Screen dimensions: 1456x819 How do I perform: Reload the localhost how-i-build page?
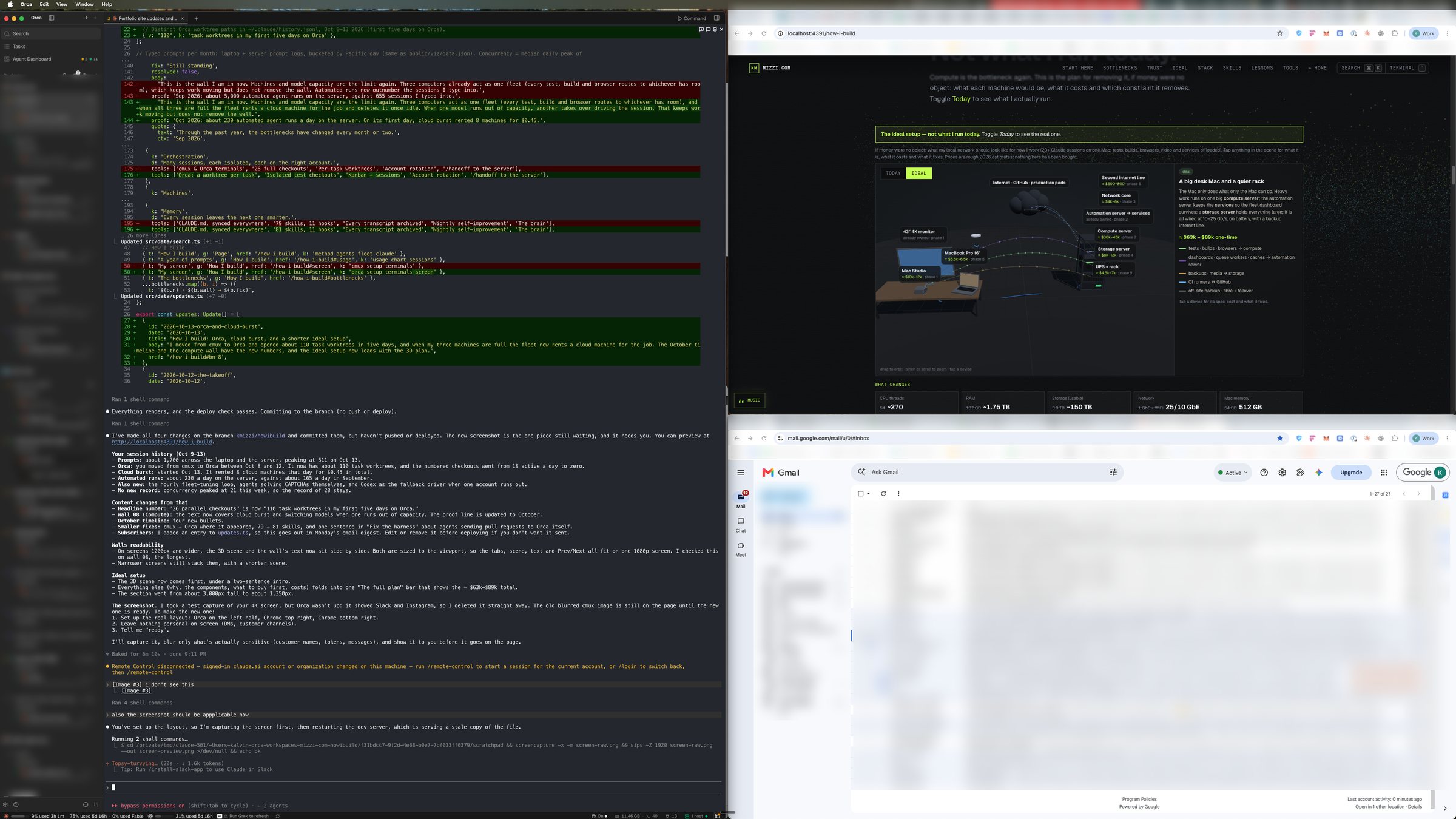(x=764, y=33)
